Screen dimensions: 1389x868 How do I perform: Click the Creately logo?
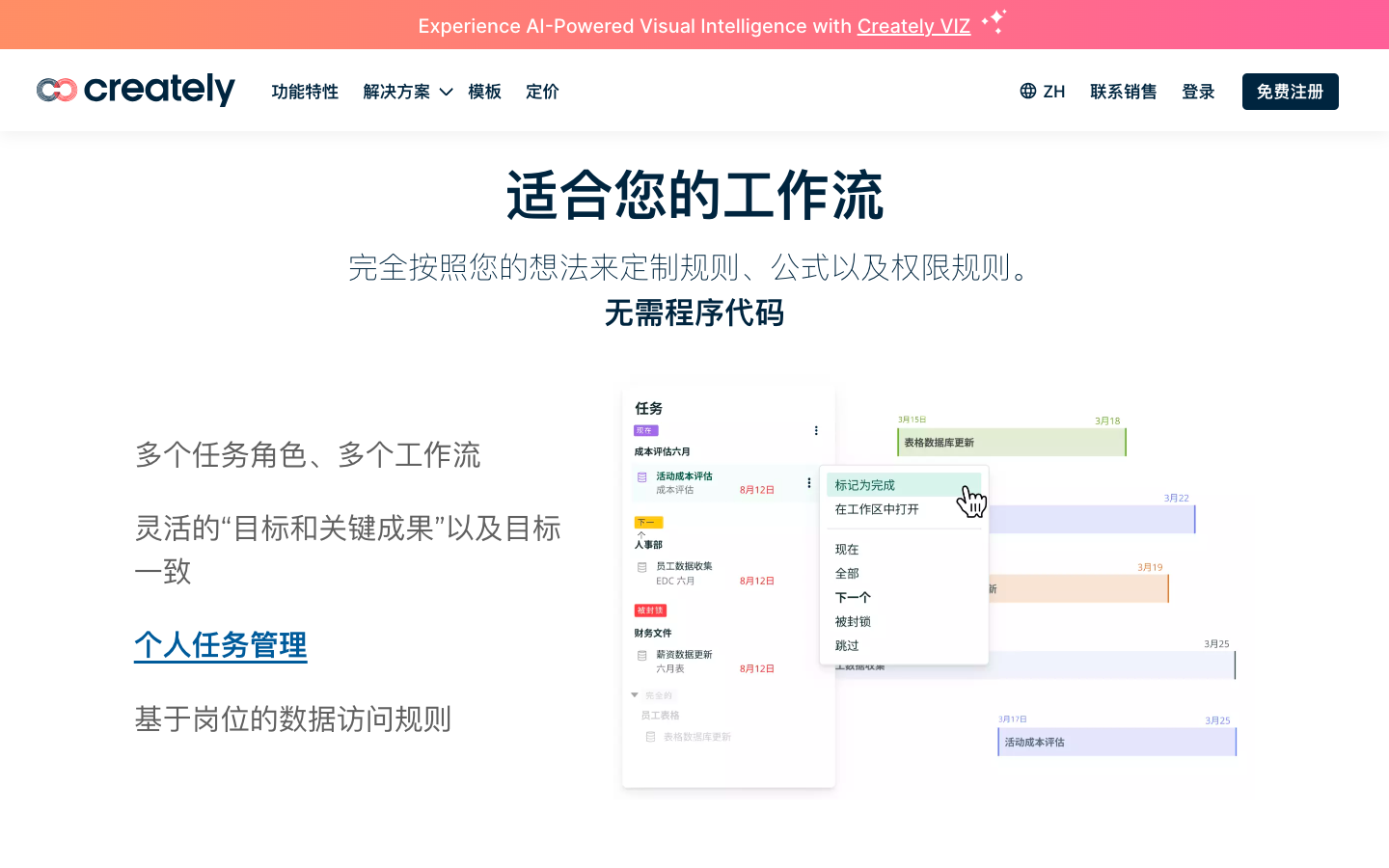coord(136,91)
